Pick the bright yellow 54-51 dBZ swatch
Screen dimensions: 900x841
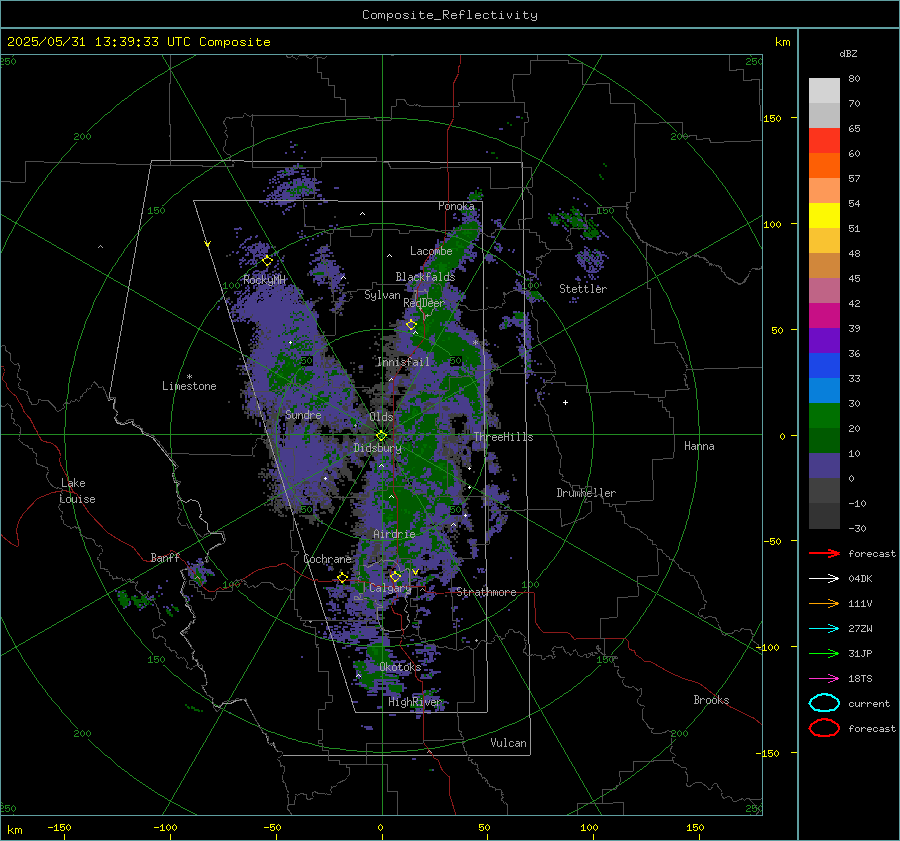coord(824,216)
